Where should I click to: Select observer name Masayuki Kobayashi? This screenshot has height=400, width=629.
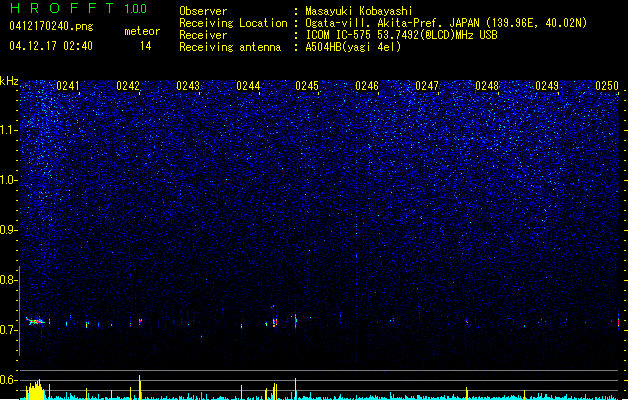click(x=359, y=11)
